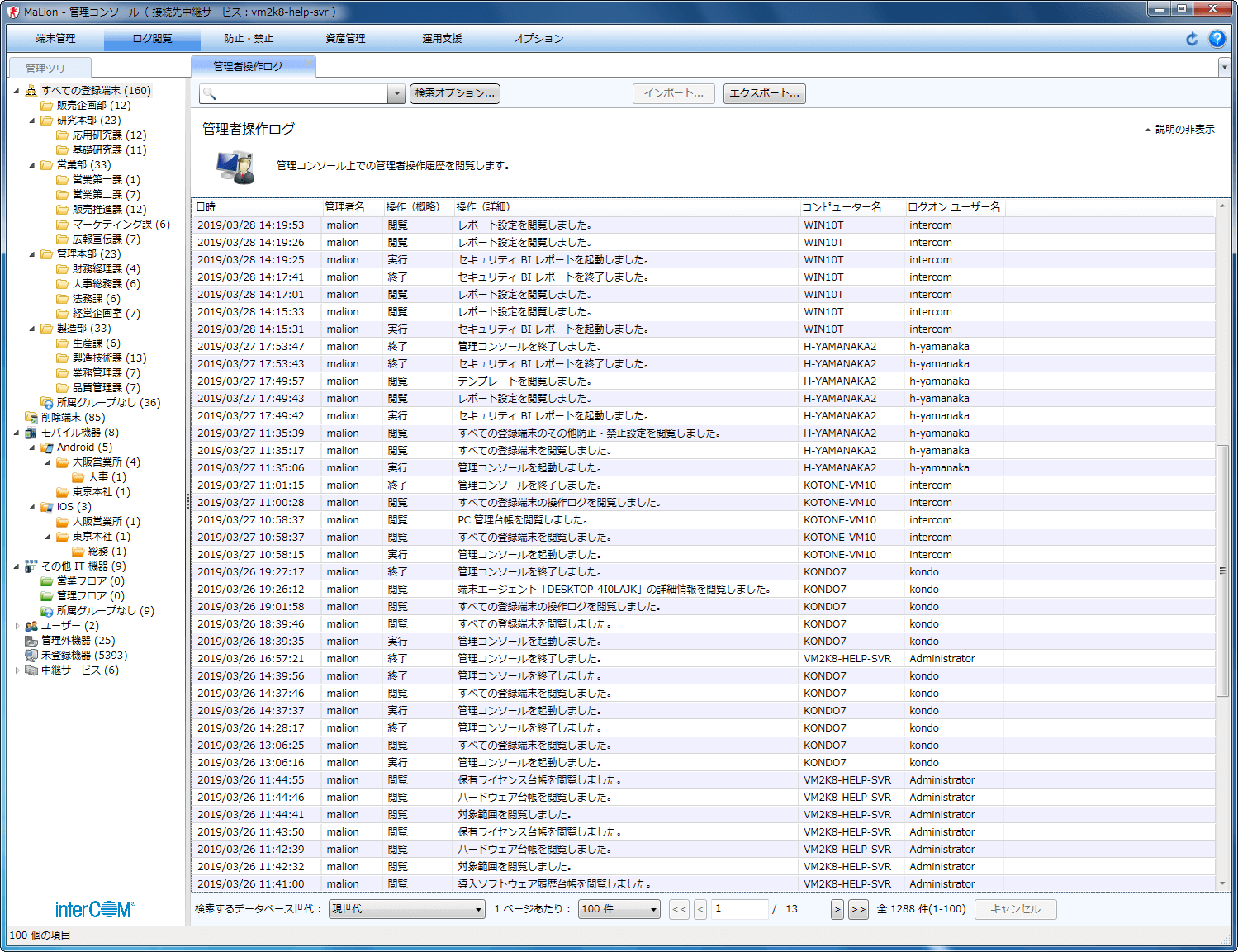
Task: Switch to the 防止・禁止 menu tab
Action: click(249, 39)
